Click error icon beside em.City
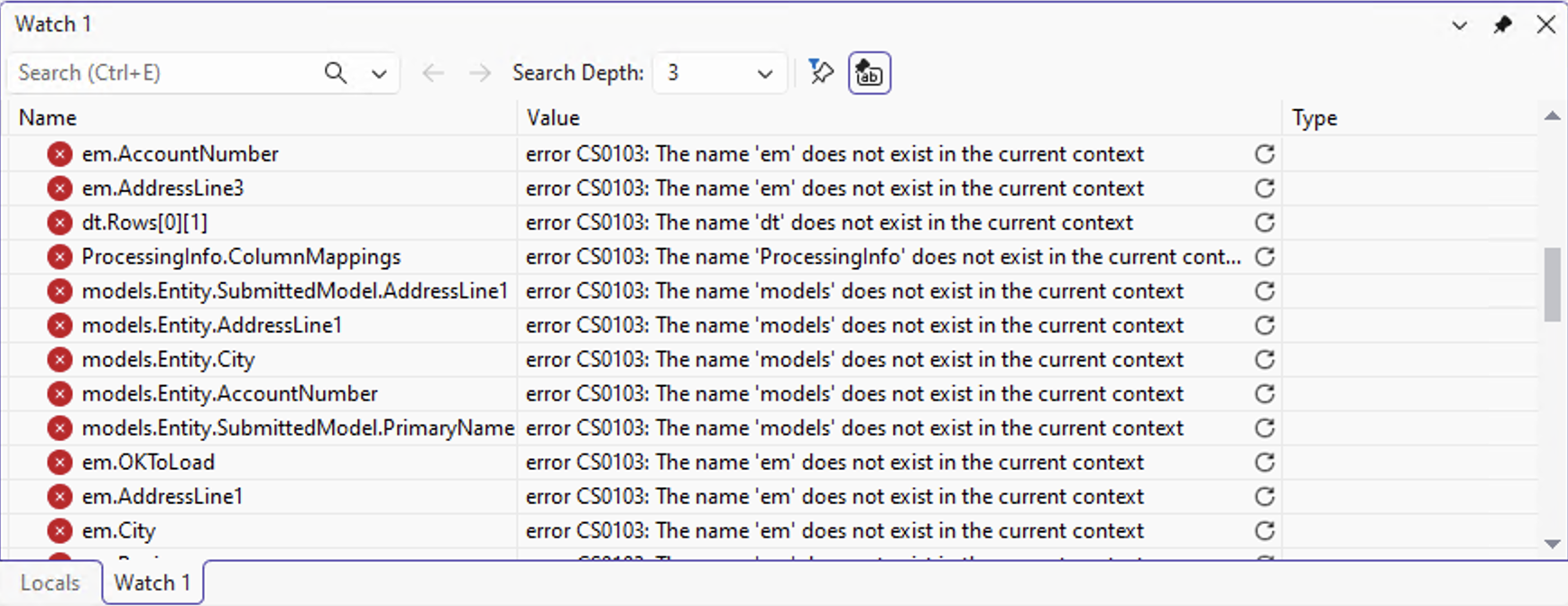Image resolution: width=1568 pixels, height=606 pixels. point(60,531)
